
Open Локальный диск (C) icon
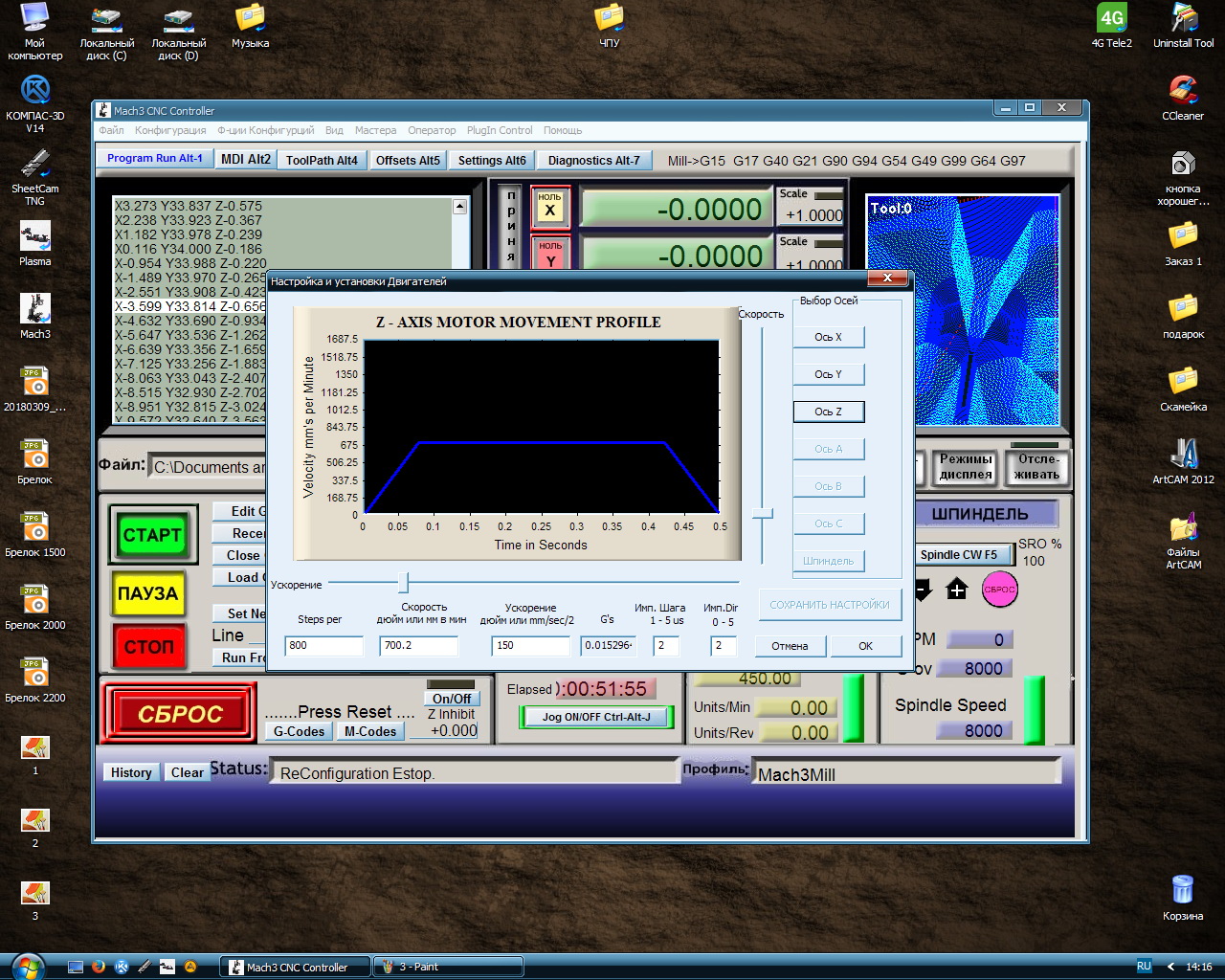(106, 32)
